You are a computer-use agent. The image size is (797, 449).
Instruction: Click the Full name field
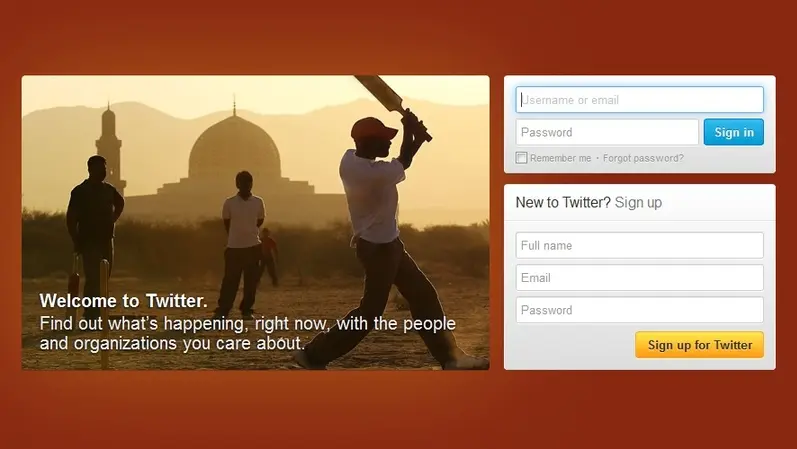click(639, 245)
